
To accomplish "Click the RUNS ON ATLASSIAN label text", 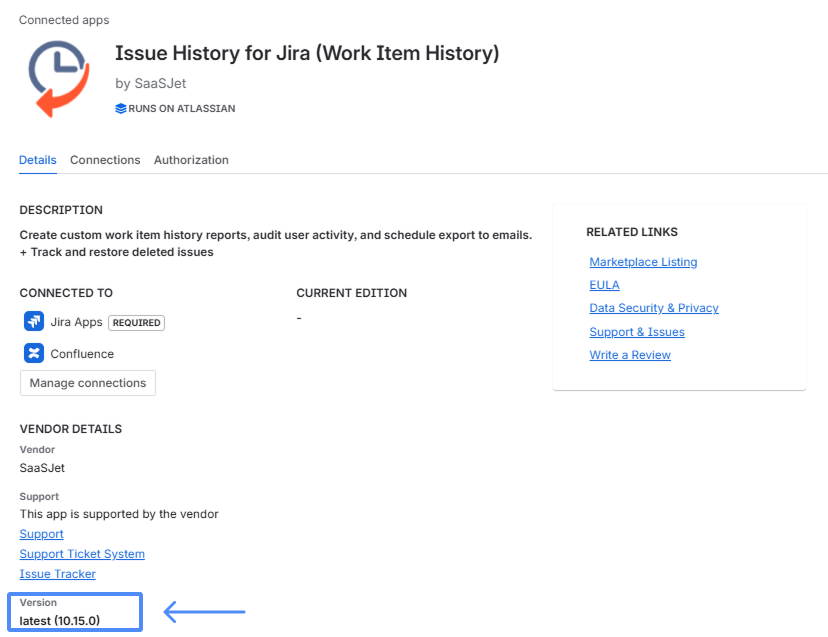I will (182, 109).
